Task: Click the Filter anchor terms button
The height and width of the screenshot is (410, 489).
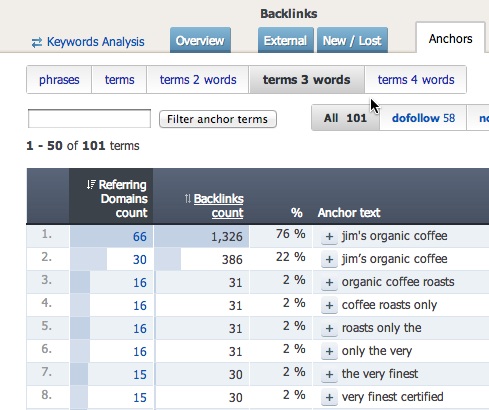Action: [218, 119]
